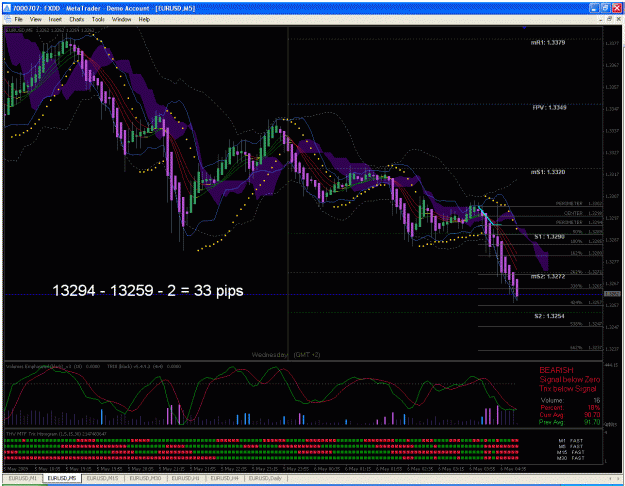
Task: Click the BEARISH status text
Action: pos(556,370)
